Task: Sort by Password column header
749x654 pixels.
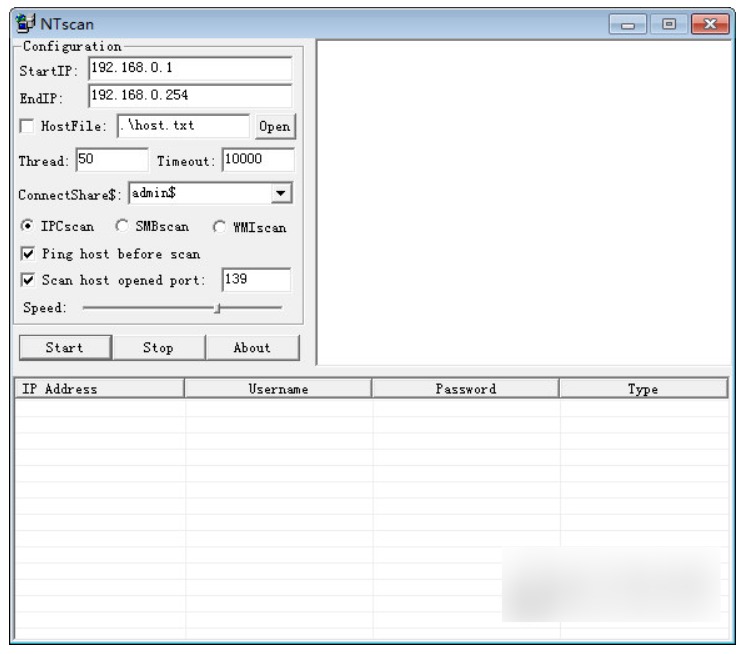Action: (x=466, y=388)
